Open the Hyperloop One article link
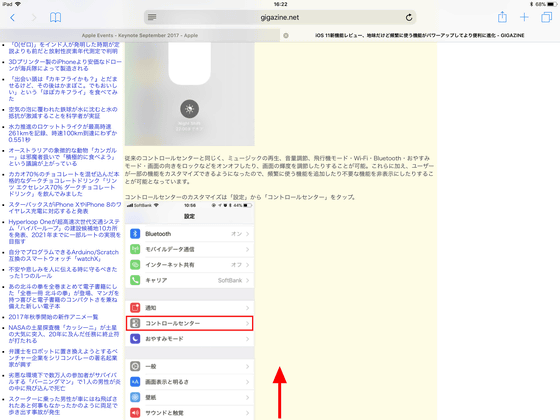 (x=65, y=231)
